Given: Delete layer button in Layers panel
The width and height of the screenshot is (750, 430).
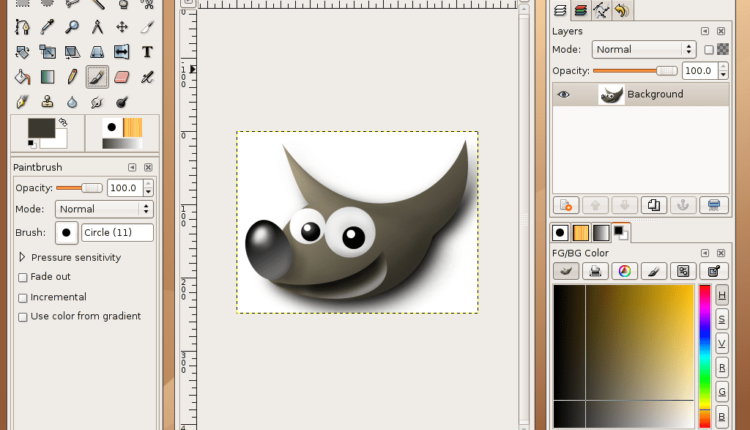Looking at the screenshot, I should coord(714,205).
